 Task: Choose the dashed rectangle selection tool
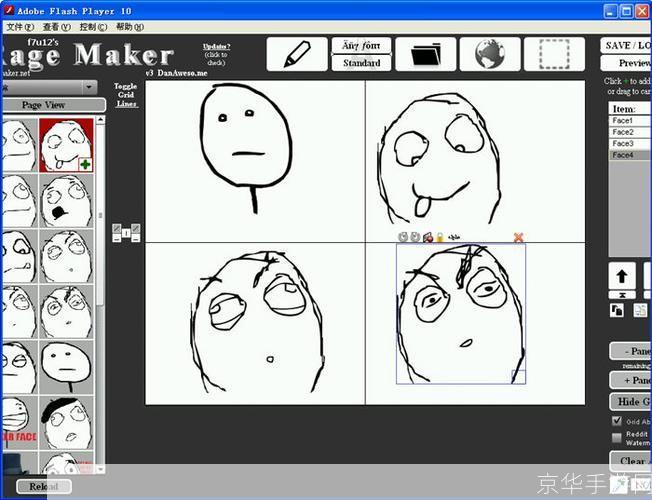point(553,54)
